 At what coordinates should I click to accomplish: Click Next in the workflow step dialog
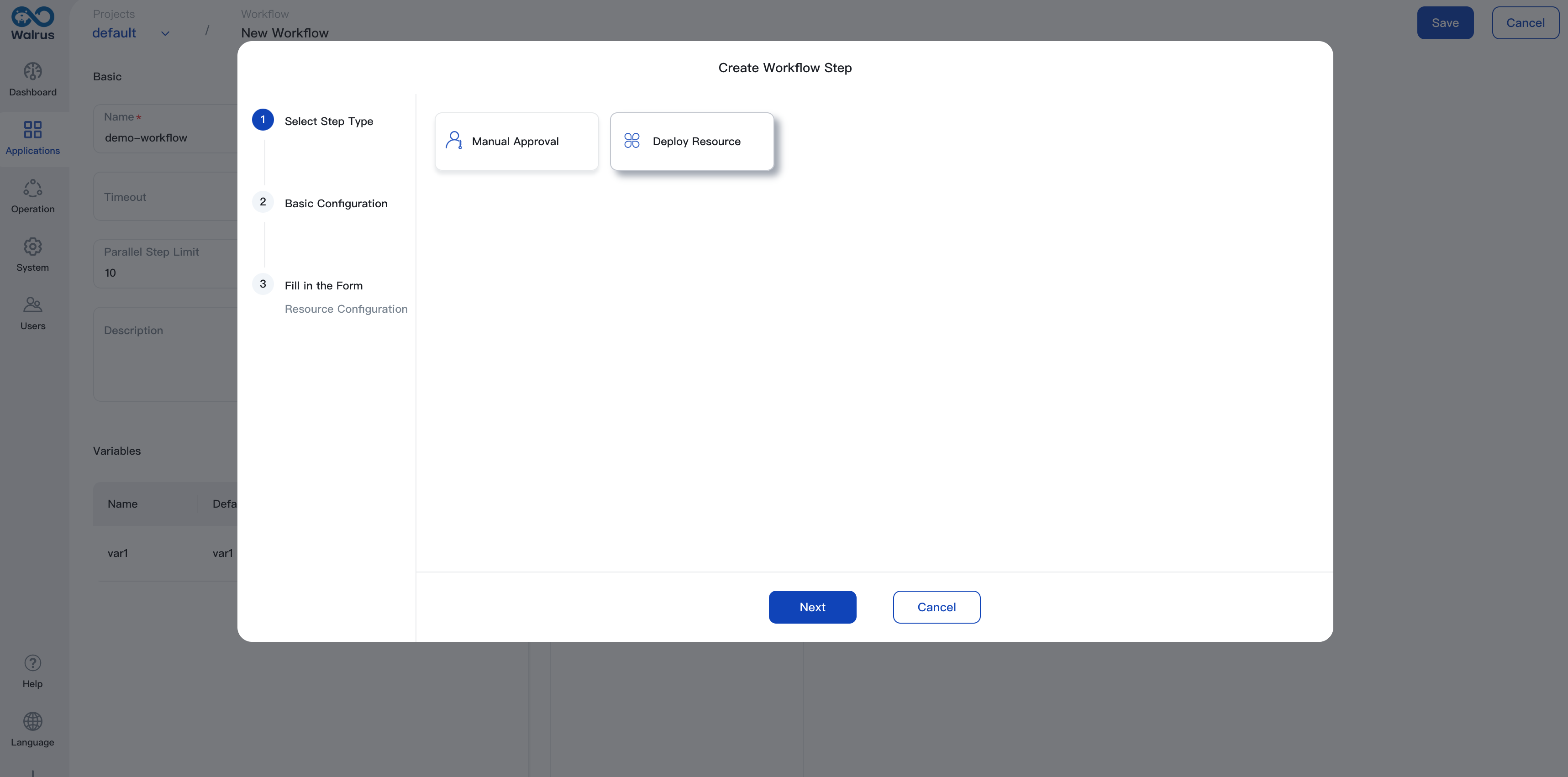tap(812, 607)
